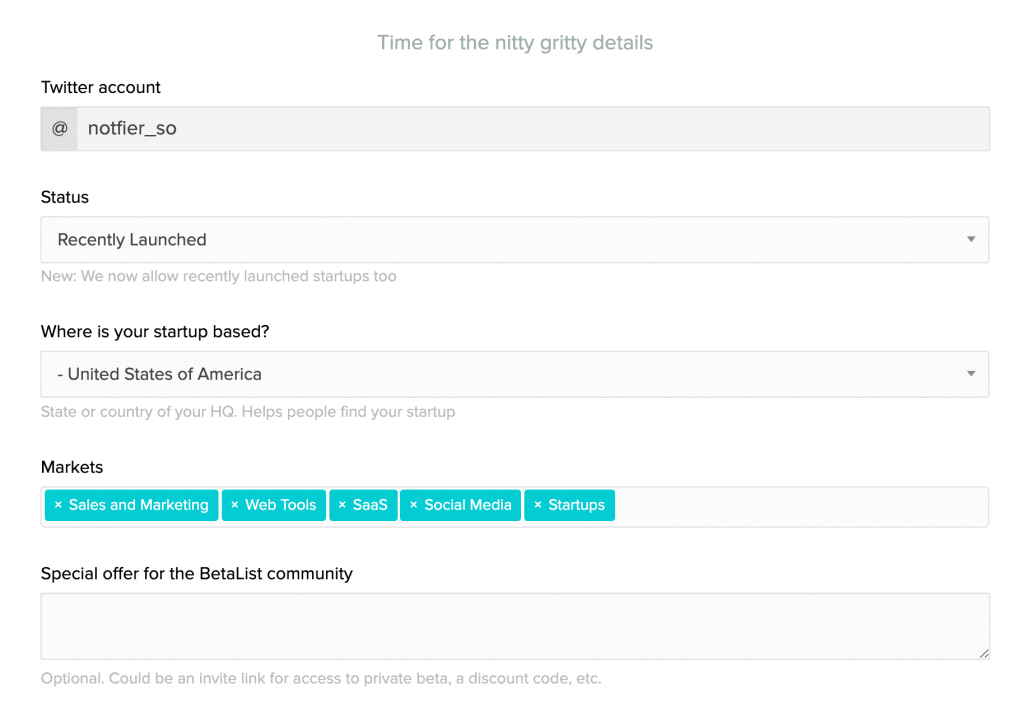
Task: Click the Startups tag label
Action: click(576, 505)
